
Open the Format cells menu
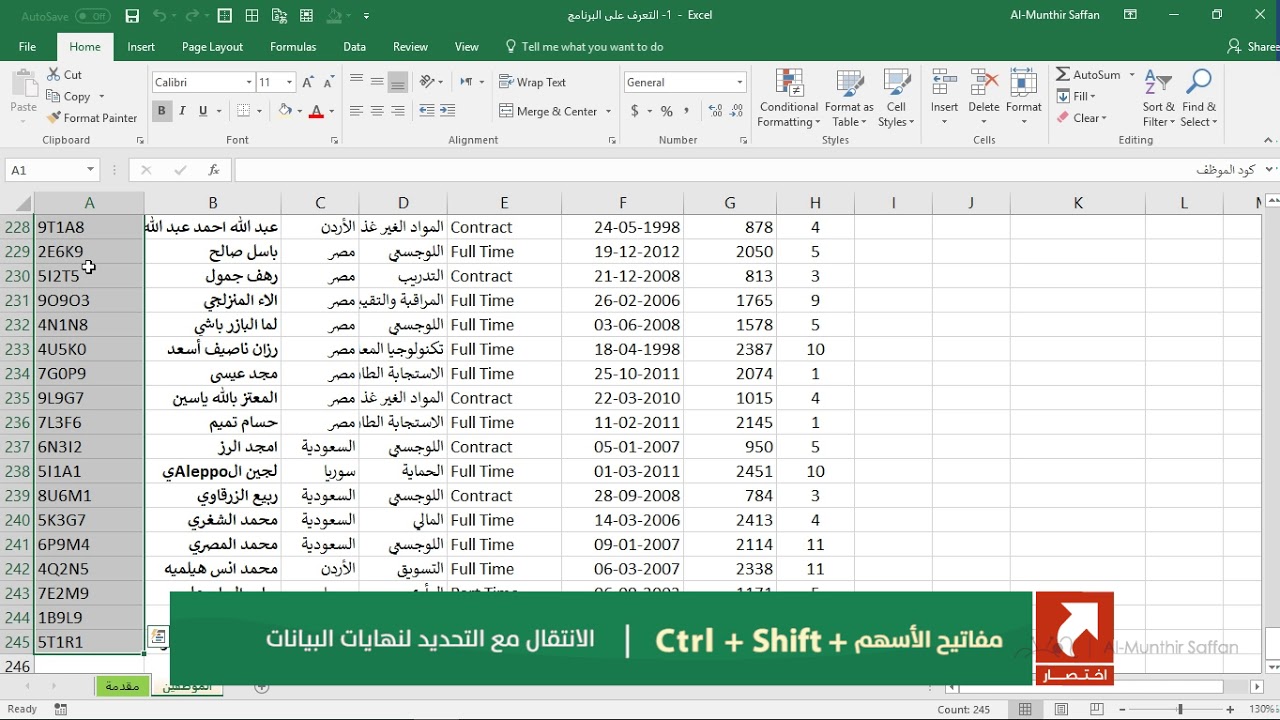1023,98
